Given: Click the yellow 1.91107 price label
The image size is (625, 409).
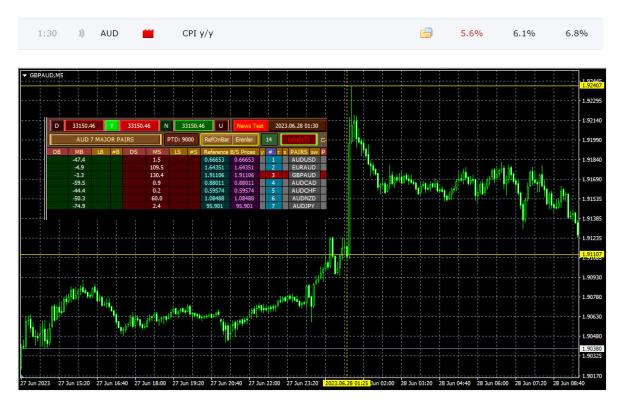Looking at the screenshot, I should click(x=592, y=254).
